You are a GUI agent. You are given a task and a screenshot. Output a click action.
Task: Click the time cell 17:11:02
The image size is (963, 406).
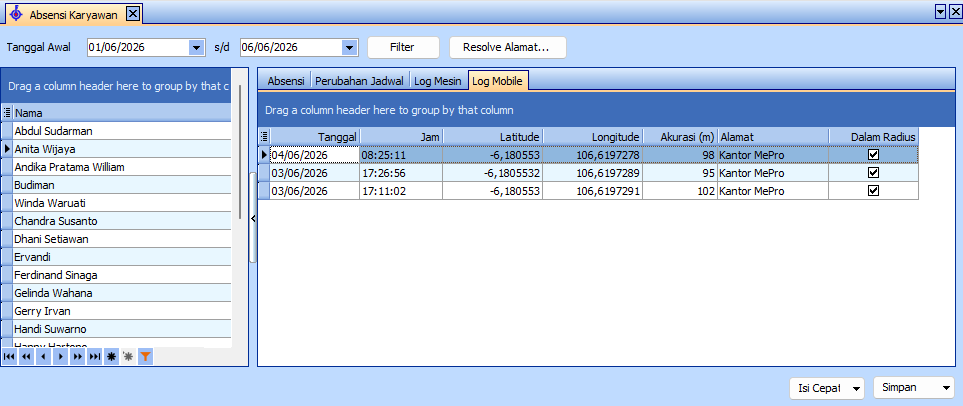point(401,191)
